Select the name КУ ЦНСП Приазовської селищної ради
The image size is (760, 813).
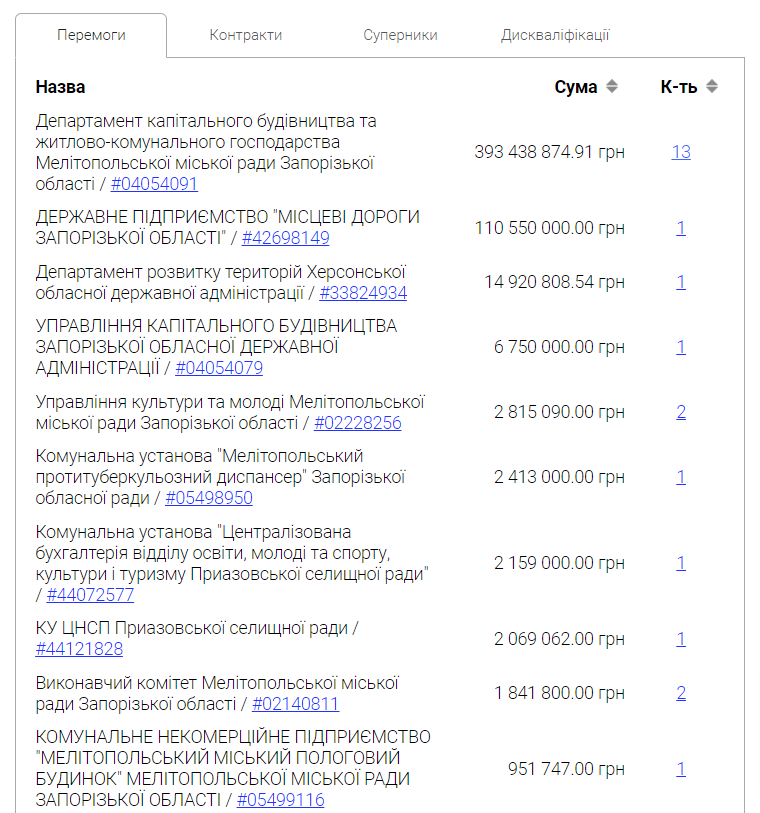point(192,628)
